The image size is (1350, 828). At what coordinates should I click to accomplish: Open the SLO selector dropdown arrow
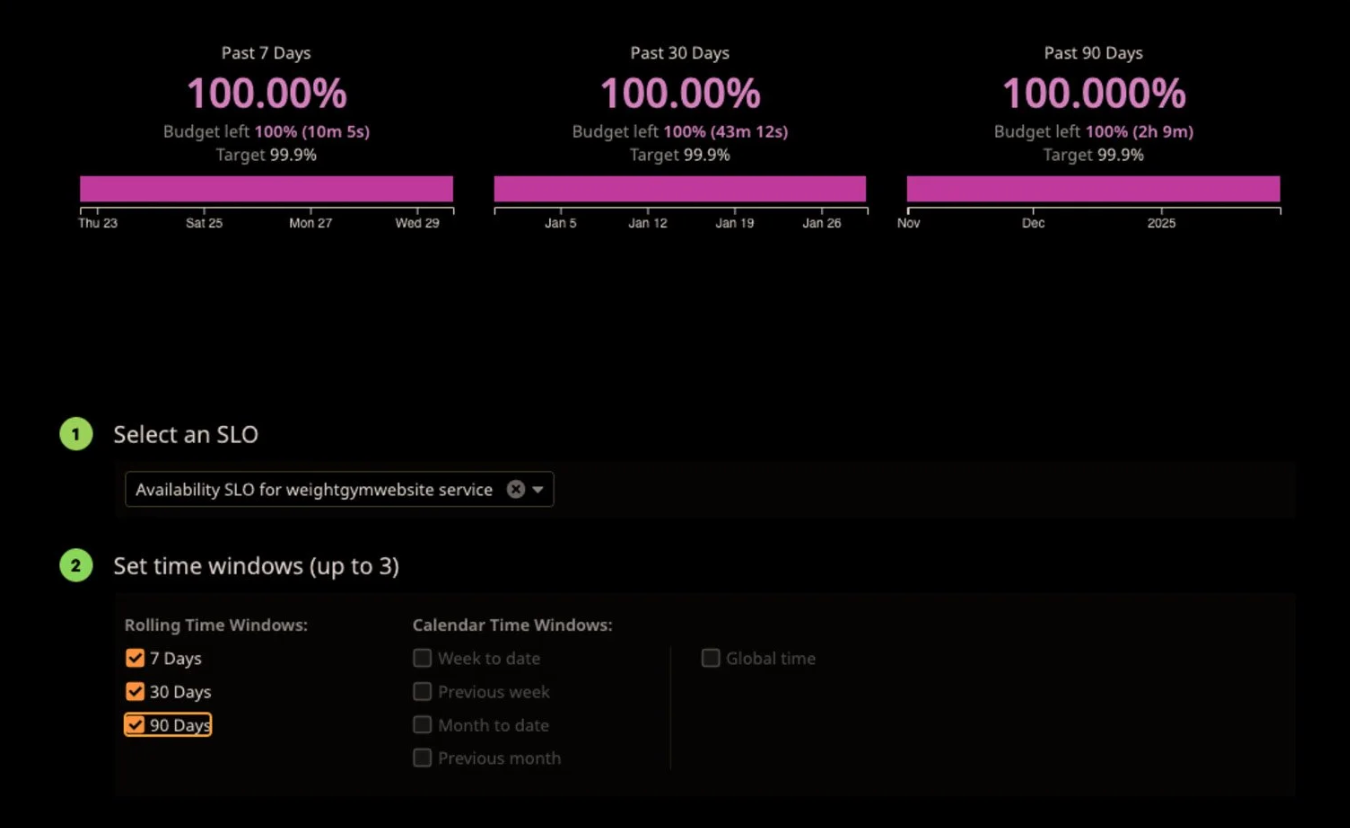click(538, 489)
